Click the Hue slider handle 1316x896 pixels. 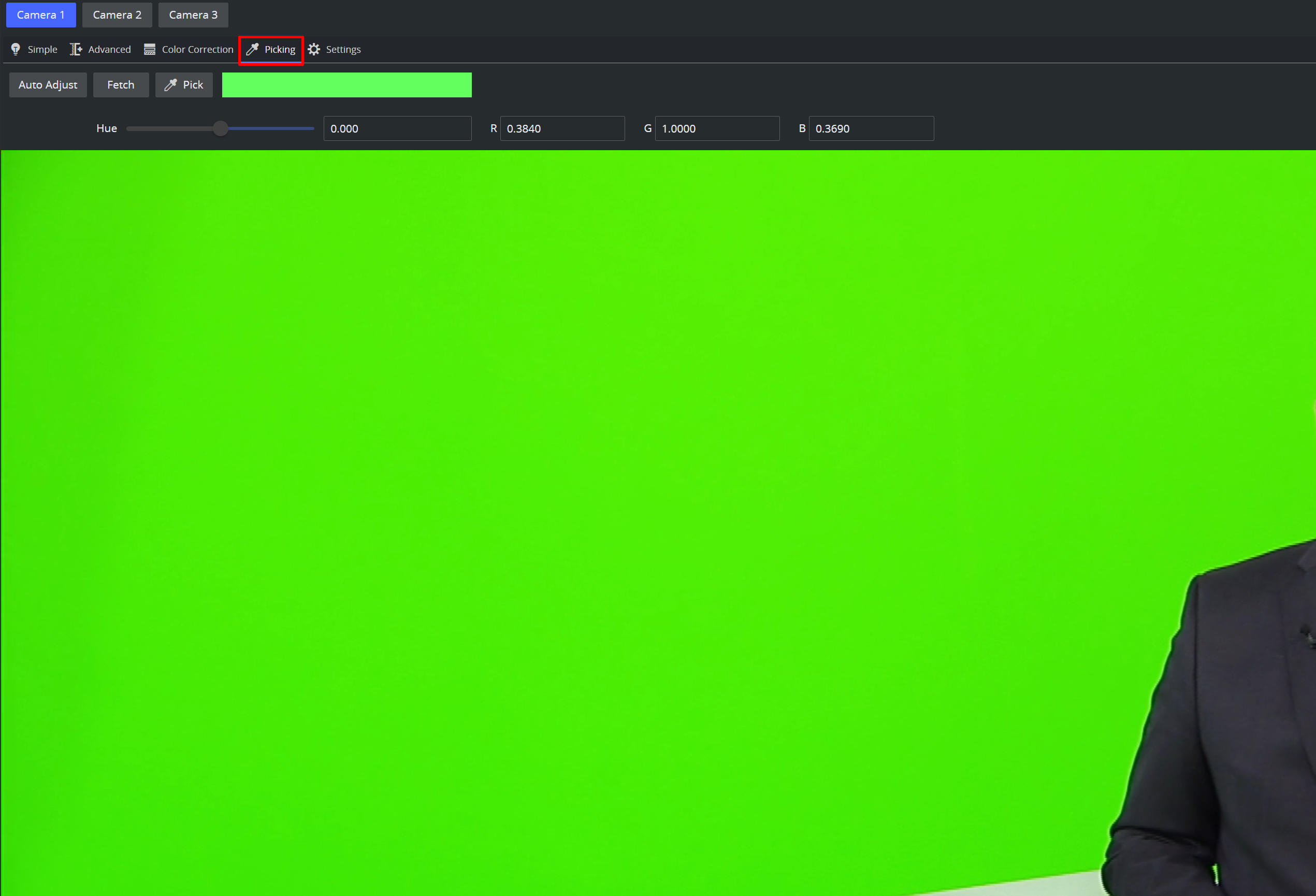[221, 128]
